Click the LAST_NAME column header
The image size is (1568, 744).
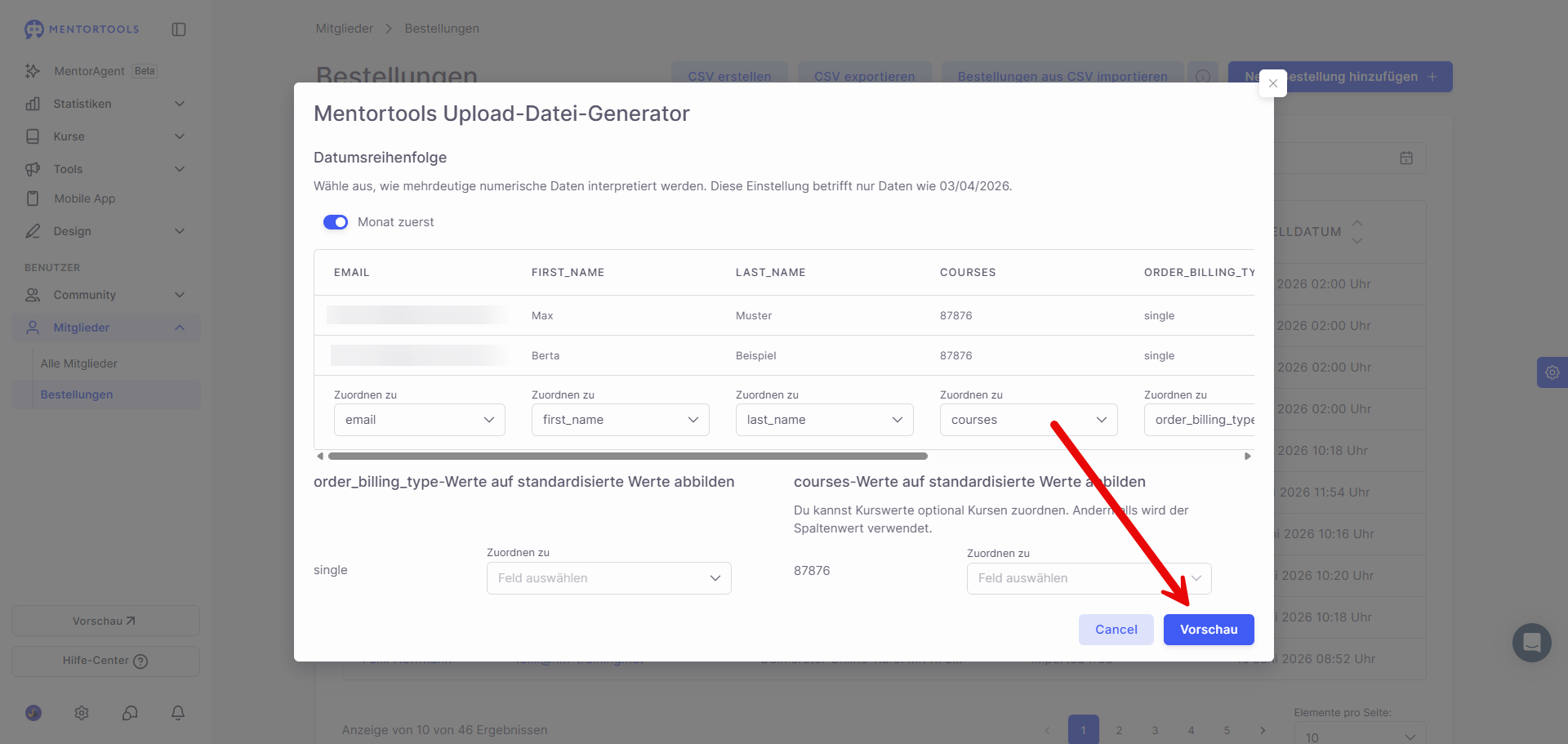tap(771, 273)
